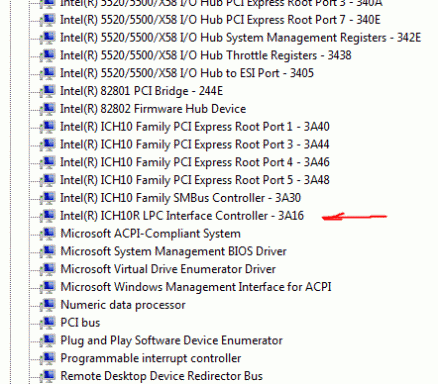Click icon beside Numeric data processor

48,305
